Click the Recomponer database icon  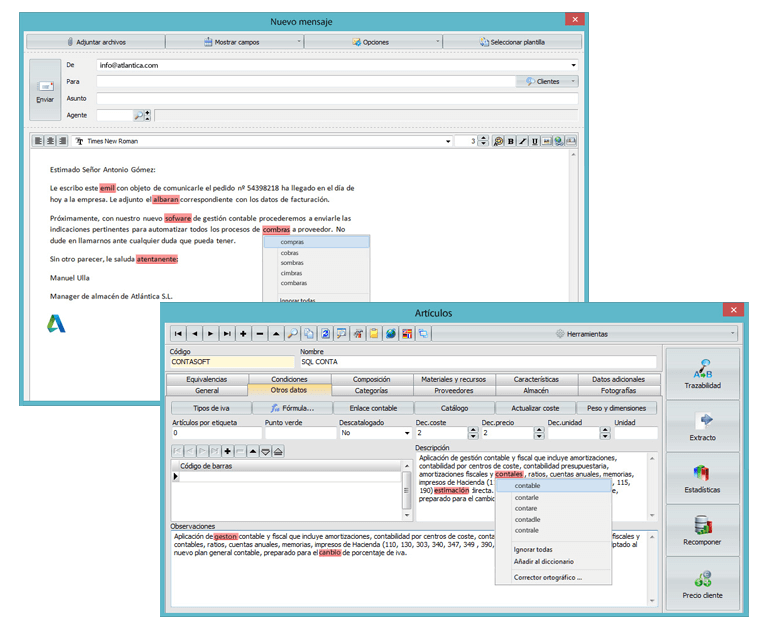coord(702,531)
